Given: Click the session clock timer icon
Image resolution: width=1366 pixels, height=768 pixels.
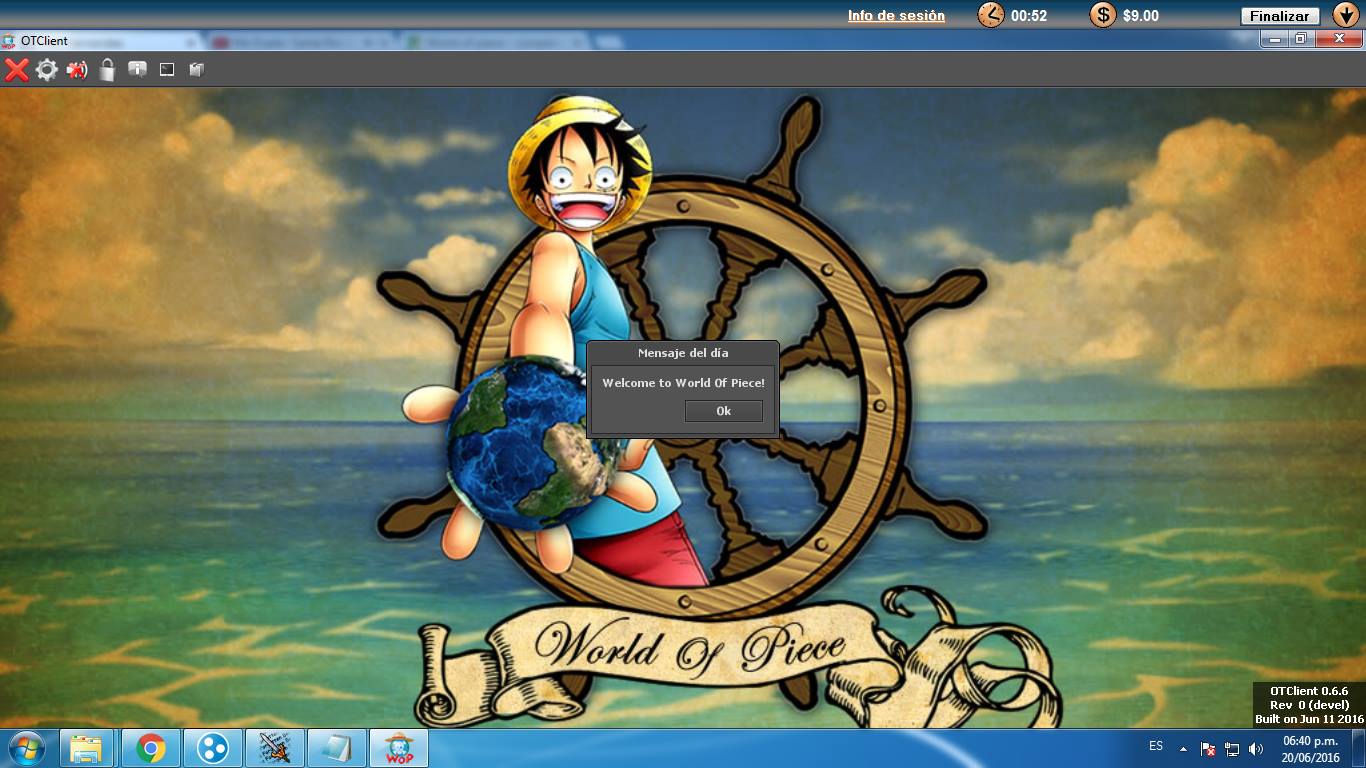Looking at the screenshot, I should 991,15.
